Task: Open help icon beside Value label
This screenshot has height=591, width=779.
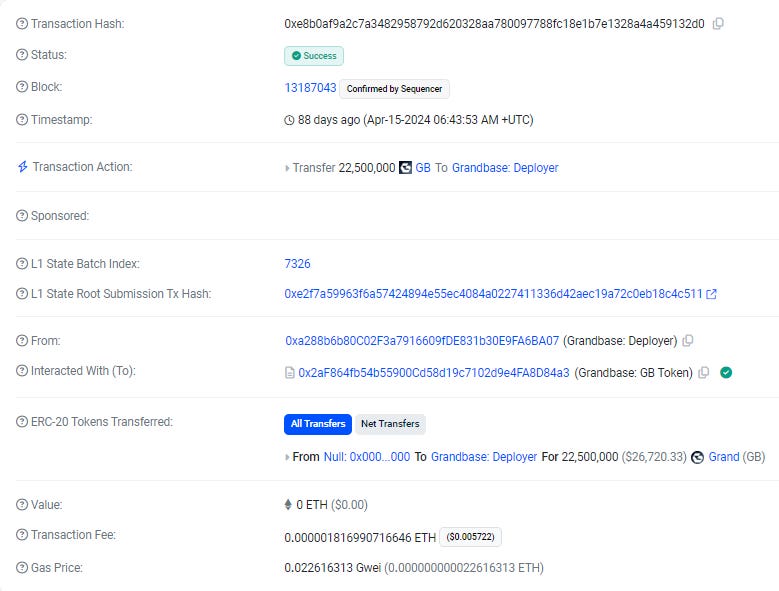Action: [22, 505]
